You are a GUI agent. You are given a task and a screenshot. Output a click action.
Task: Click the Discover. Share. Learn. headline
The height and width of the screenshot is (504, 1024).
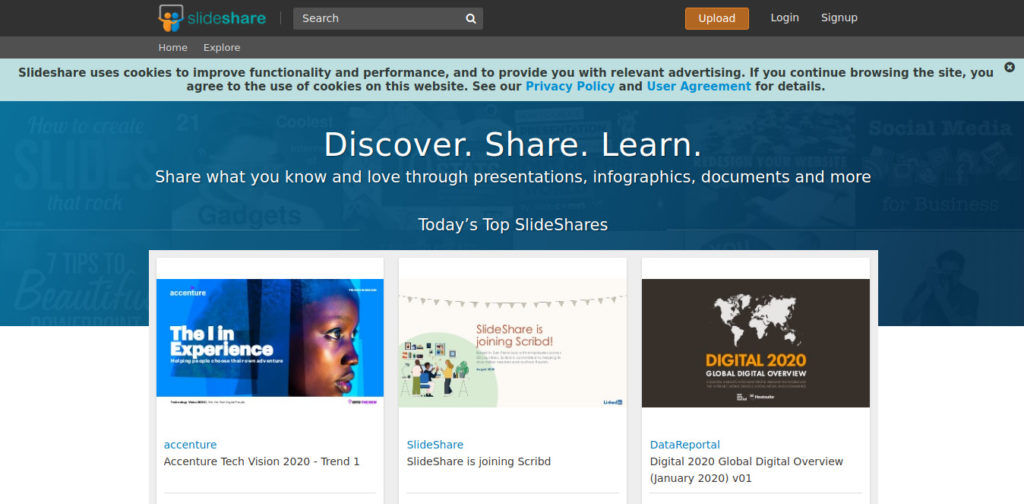(x=513, y=145)
